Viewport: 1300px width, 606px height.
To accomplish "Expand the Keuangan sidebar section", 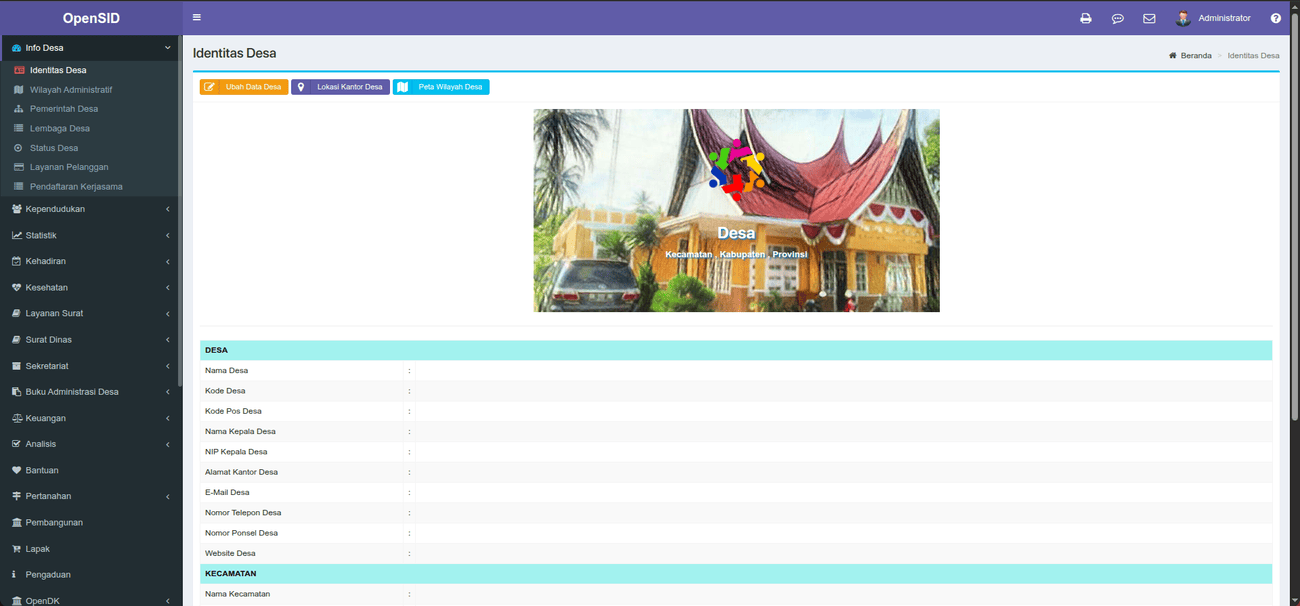I will [90, 418].
